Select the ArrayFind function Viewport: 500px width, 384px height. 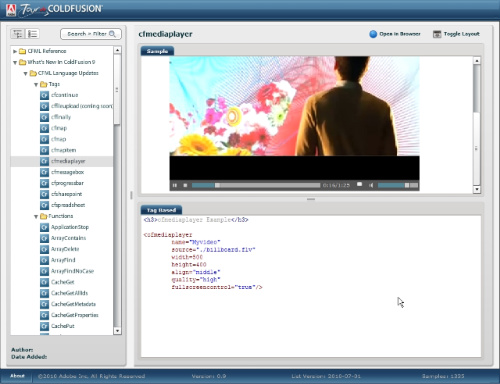63,260
